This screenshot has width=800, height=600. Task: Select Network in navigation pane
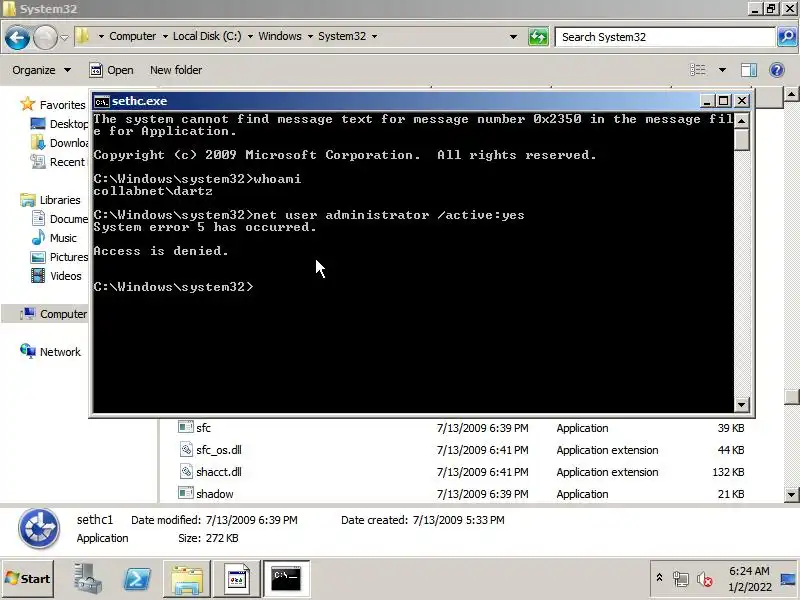tap(51, 352)
